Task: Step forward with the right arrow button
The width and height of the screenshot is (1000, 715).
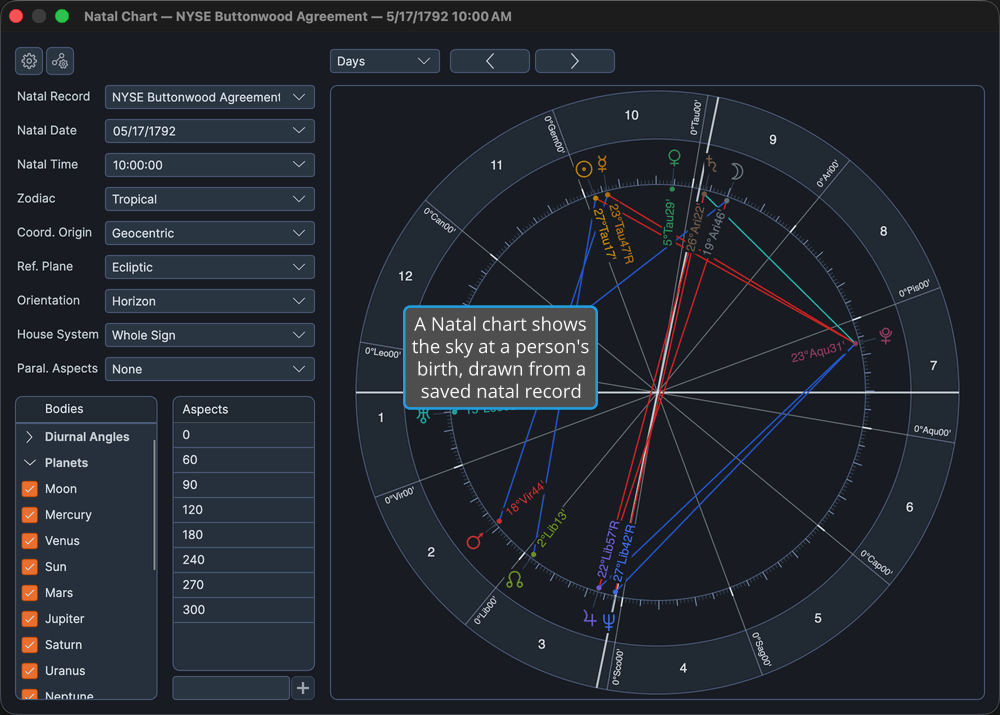Action: coord(575,61)
